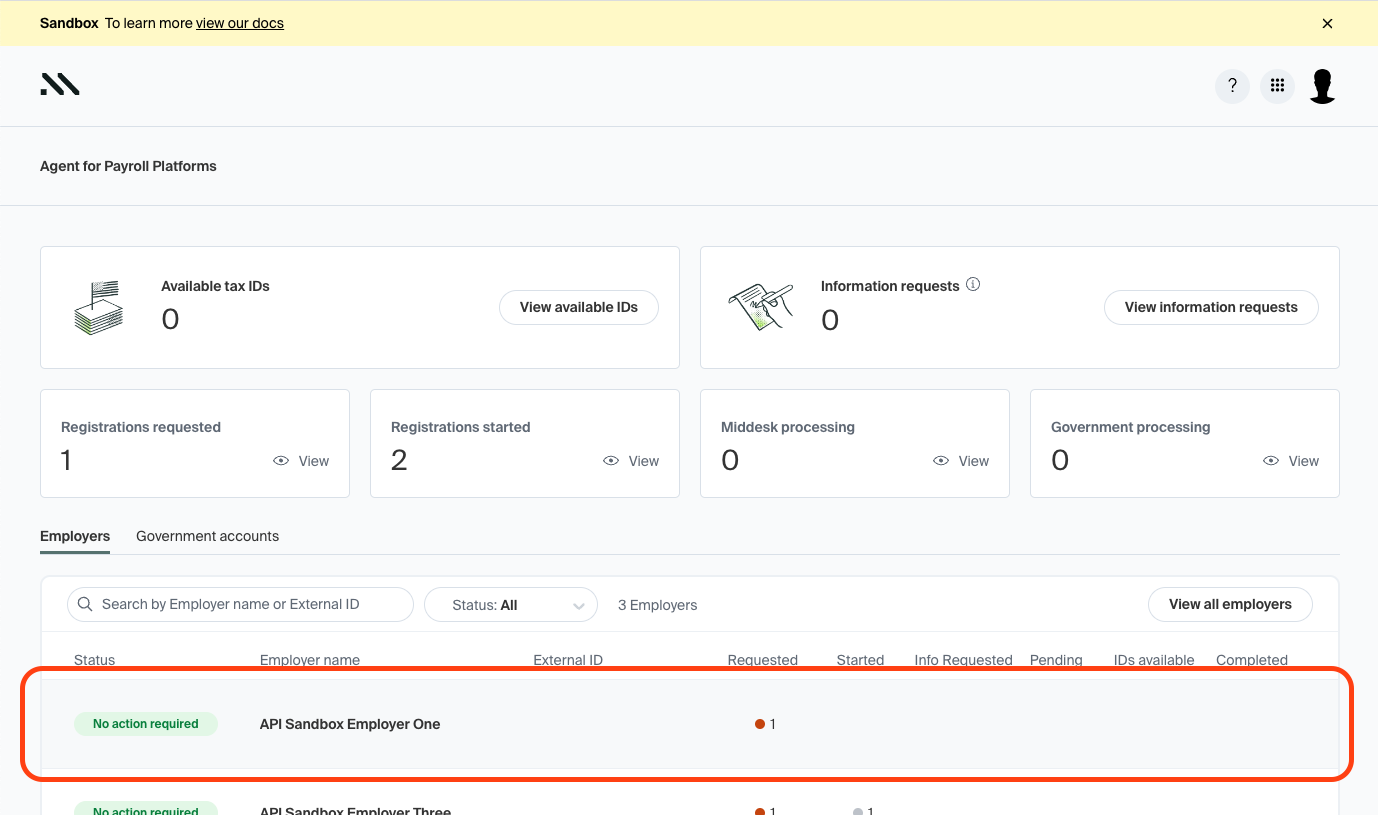Open the help question mark icon
The image size is (1378, 815).
(x=1232, y=86)
